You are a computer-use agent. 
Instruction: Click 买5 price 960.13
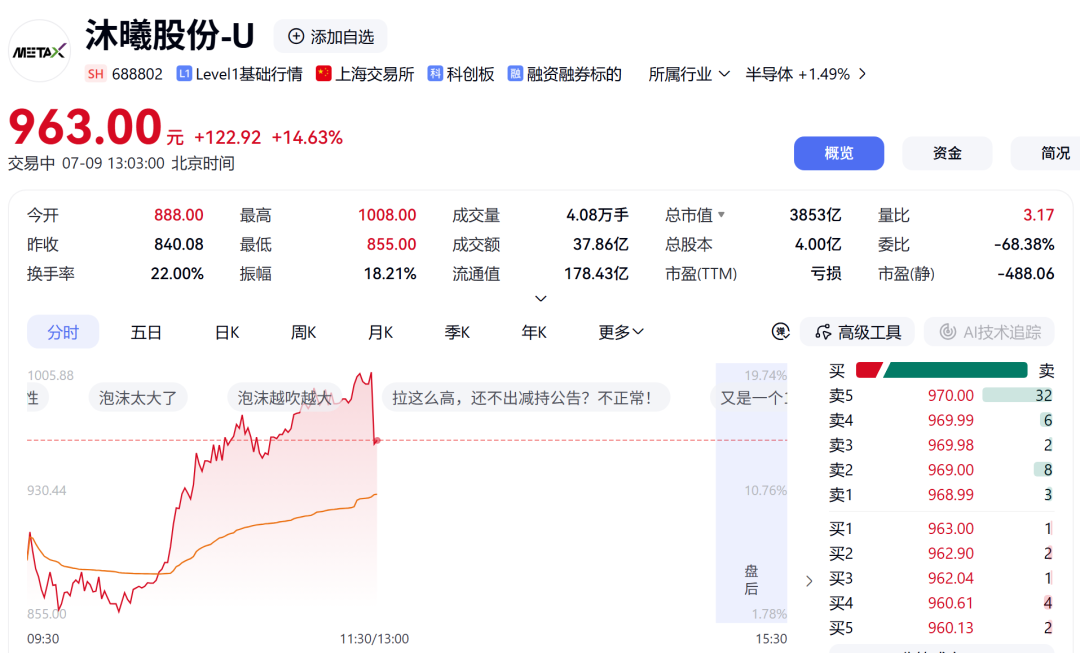tap(951, 628)
